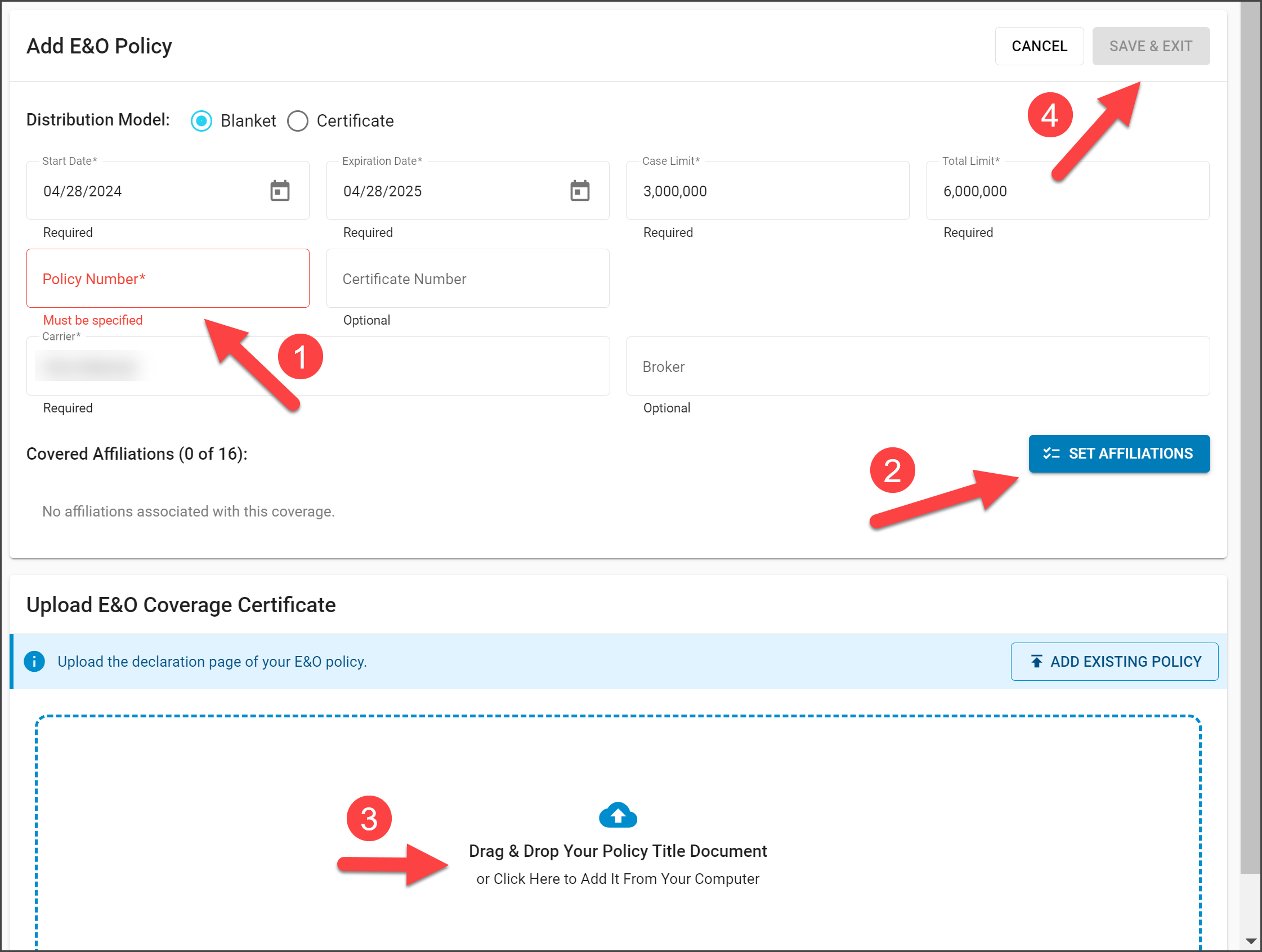Click Add Existing Policy
Viewport: 1262px width, 952px height.
tap(1114, 662)
